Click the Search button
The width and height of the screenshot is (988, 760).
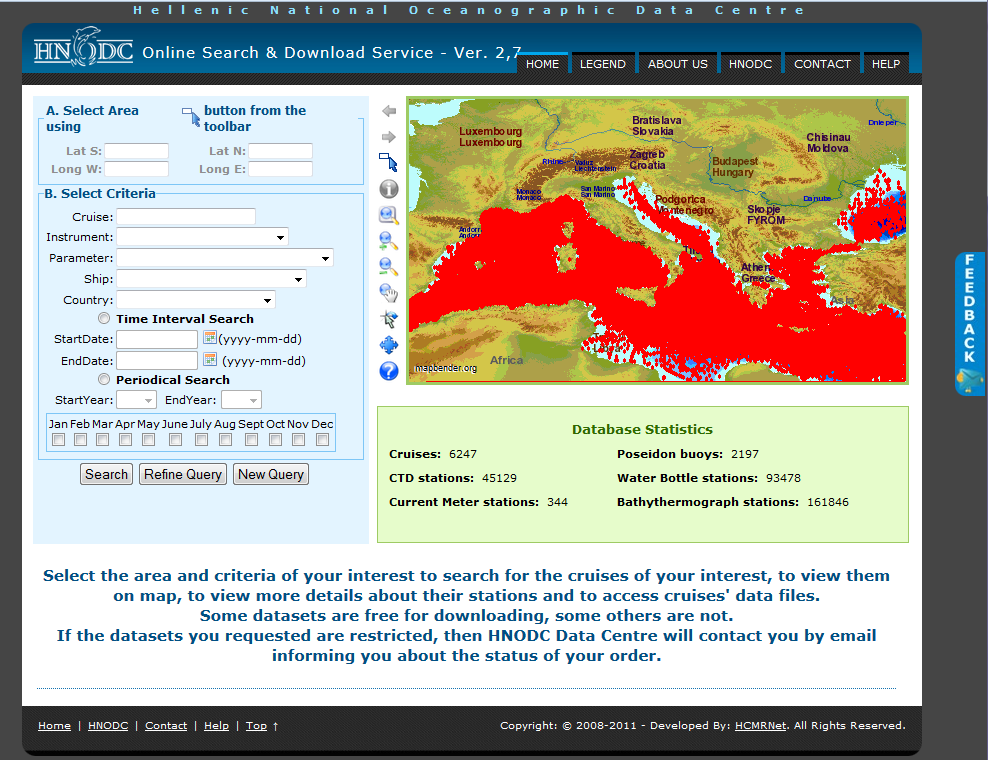(x=106, y=474)
